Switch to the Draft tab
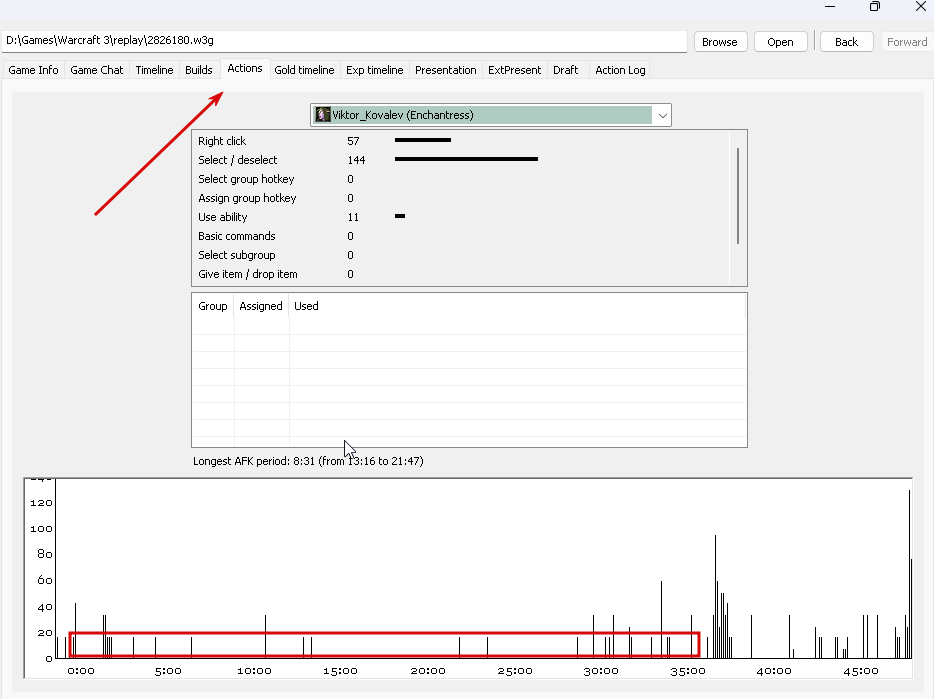 click(x=565, y=70)
